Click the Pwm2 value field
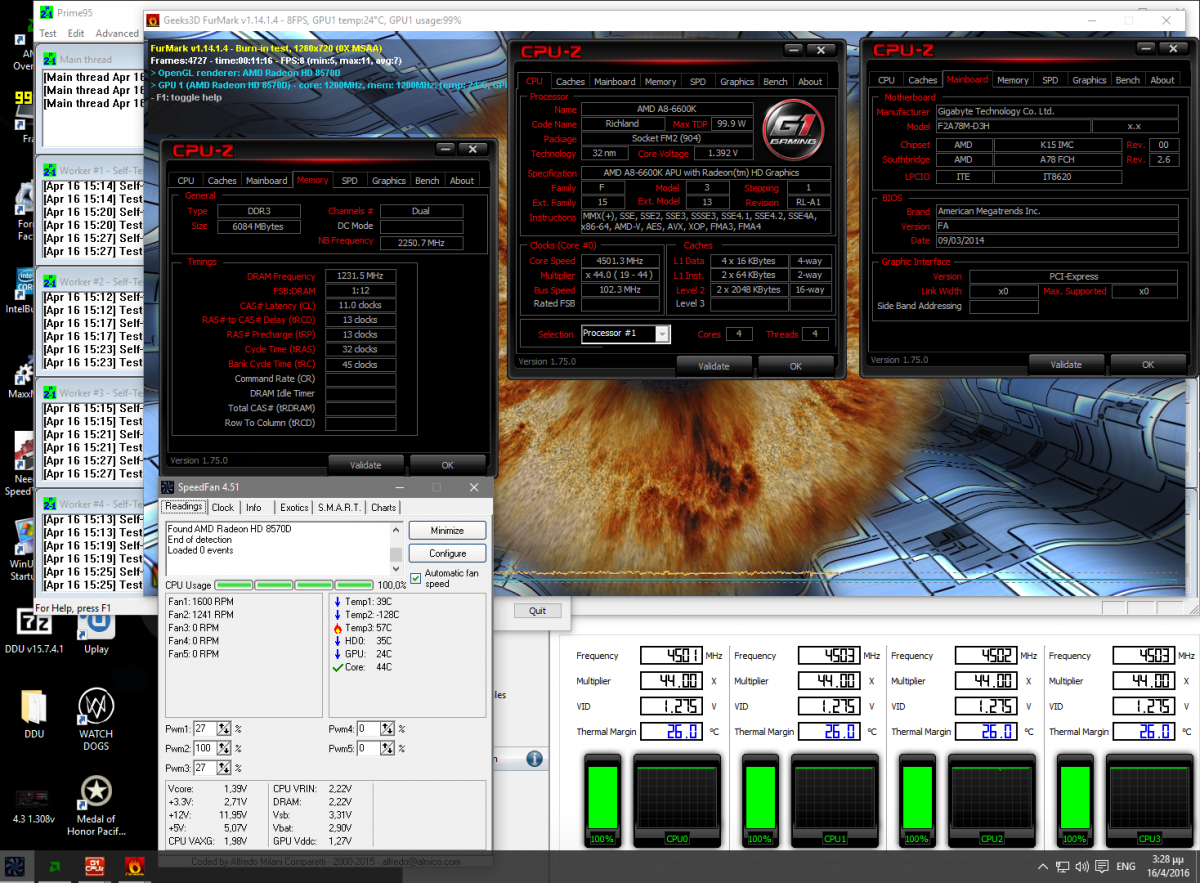1200x883 pixels. click(205, 748)
